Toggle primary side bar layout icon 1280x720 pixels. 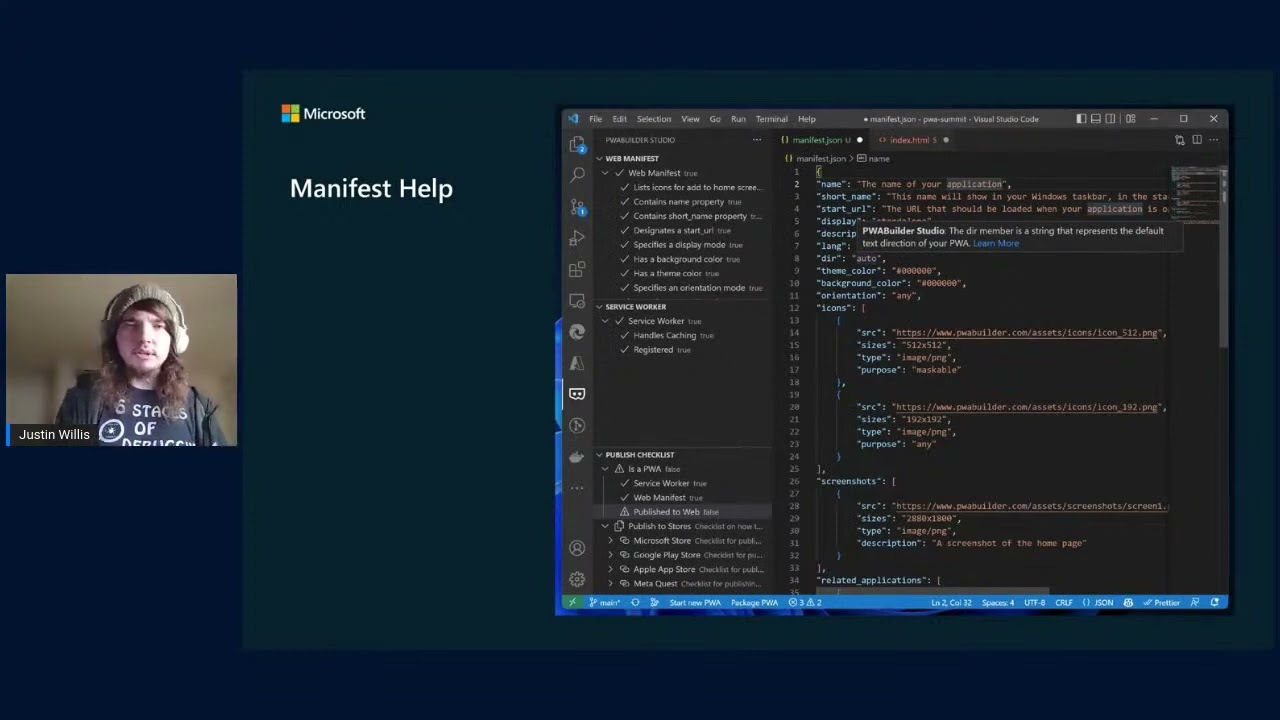pyautogui.click(x=1081, y=119)
